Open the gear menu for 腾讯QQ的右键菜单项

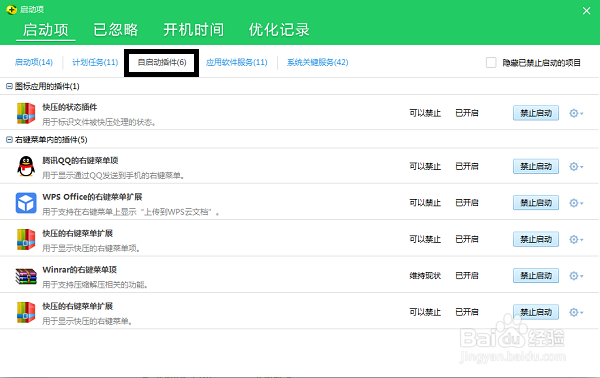[x=576, y=166]
